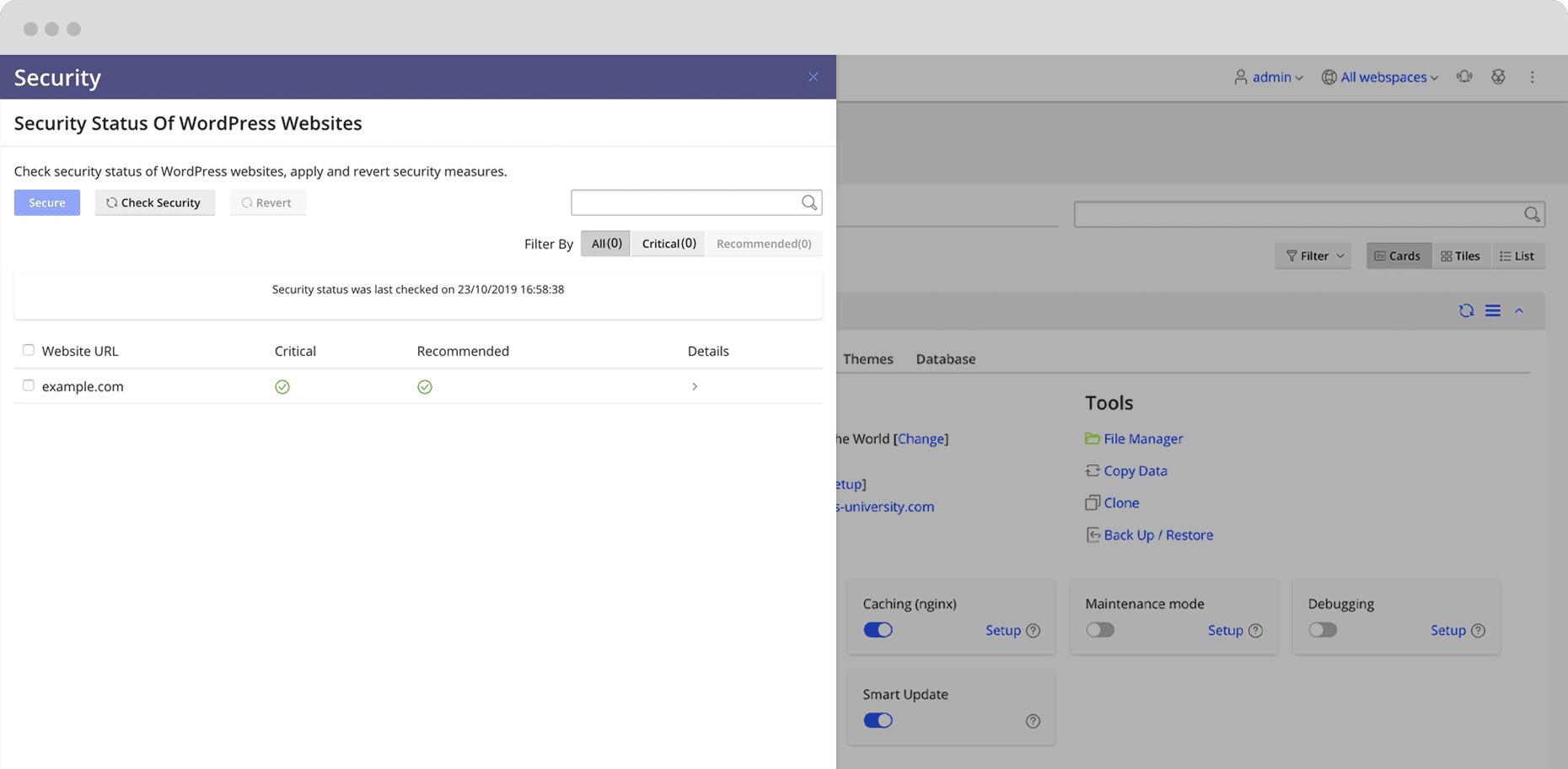Image resolution: width=1568 pixels, height=769 pixels.
Task: Filter by Critical(0)
Action: tap(668, 244)
